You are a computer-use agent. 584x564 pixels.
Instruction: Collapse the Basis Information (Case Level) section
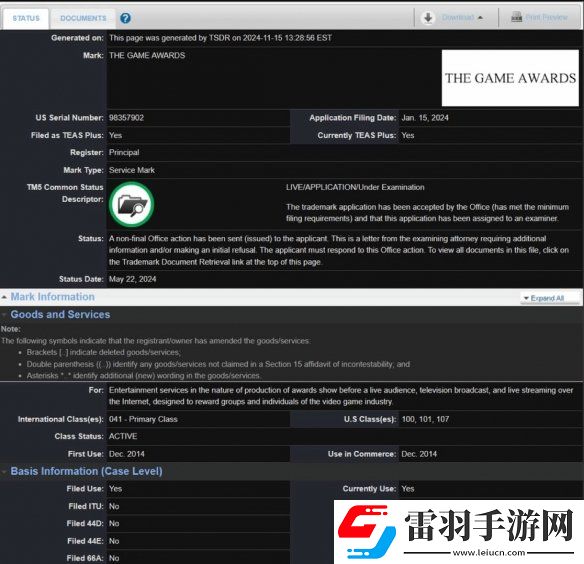coord(4,472)
